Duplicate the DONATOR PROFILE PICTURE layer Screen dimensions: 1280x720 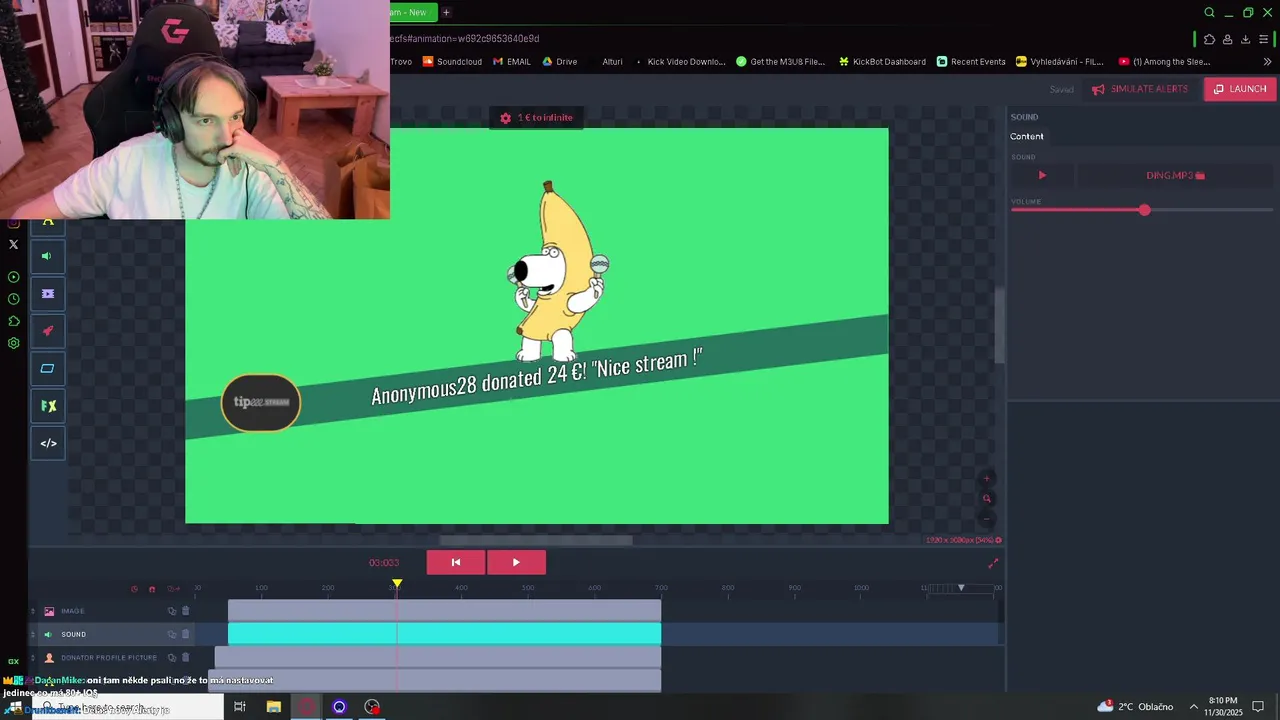click(172, 658)
